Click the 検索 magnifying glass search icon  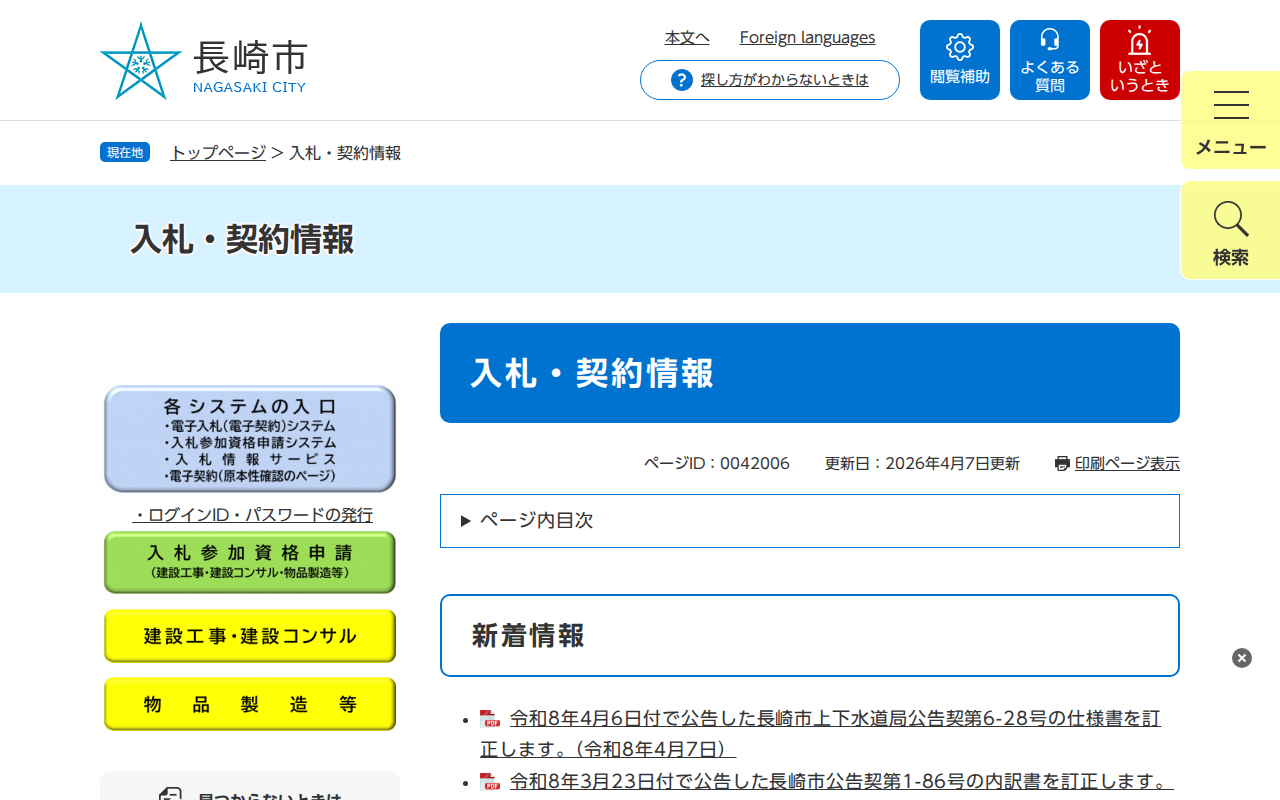(1230, 219)
